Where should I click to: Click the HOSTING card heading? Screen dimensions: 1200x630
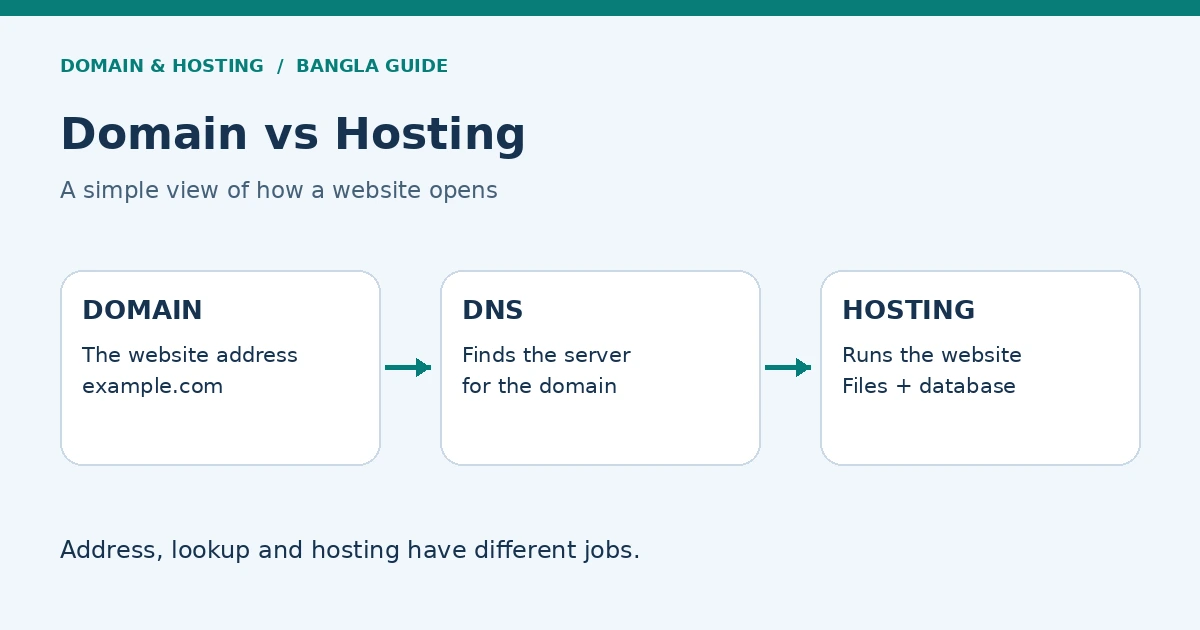point(908,310)
